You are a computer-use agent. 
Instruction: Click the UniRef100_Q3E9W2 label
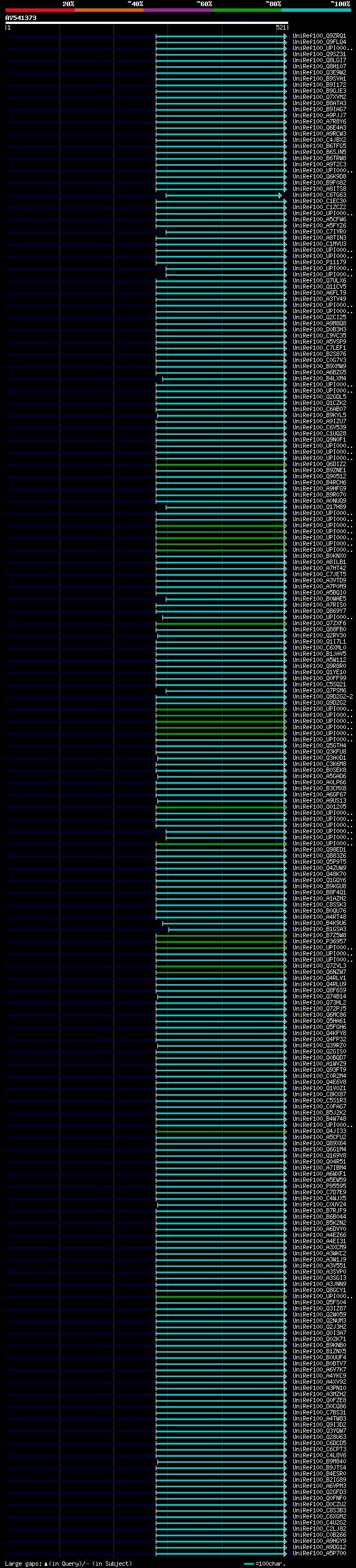click(319, 72)
